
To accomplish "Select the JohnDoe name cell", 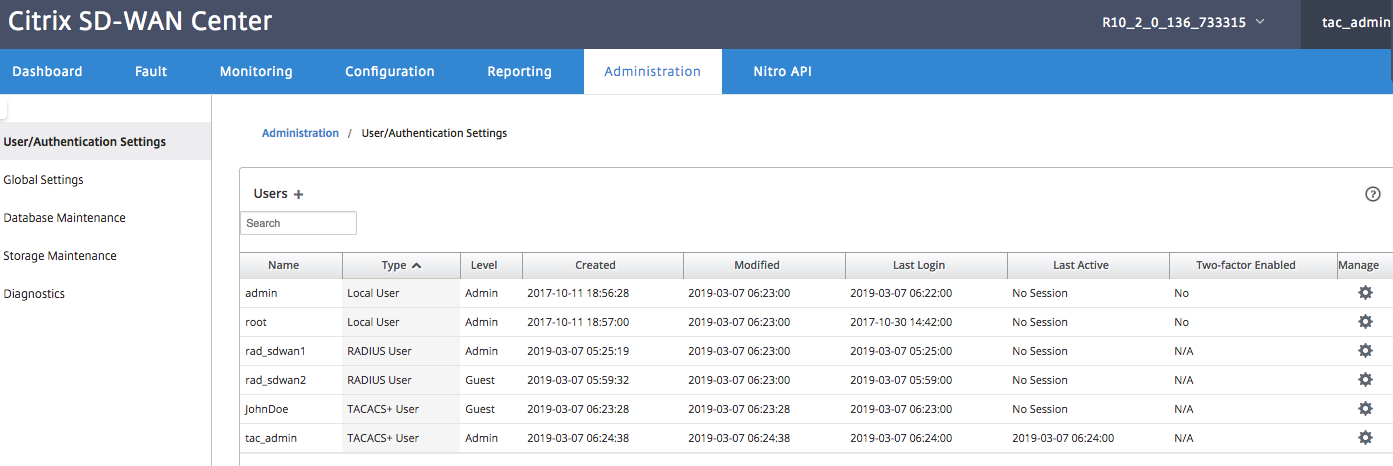I will [269, 409].
